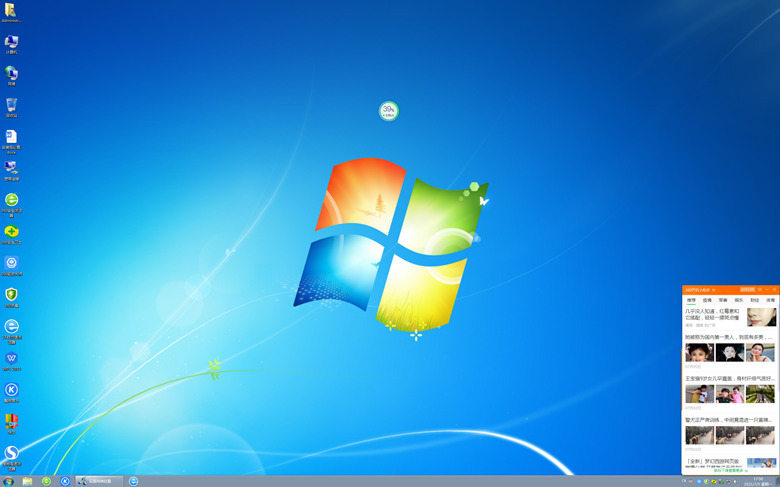
Task: Click the Show Desktop button at the taskbar's right end
Action: (x=777, y=481)
